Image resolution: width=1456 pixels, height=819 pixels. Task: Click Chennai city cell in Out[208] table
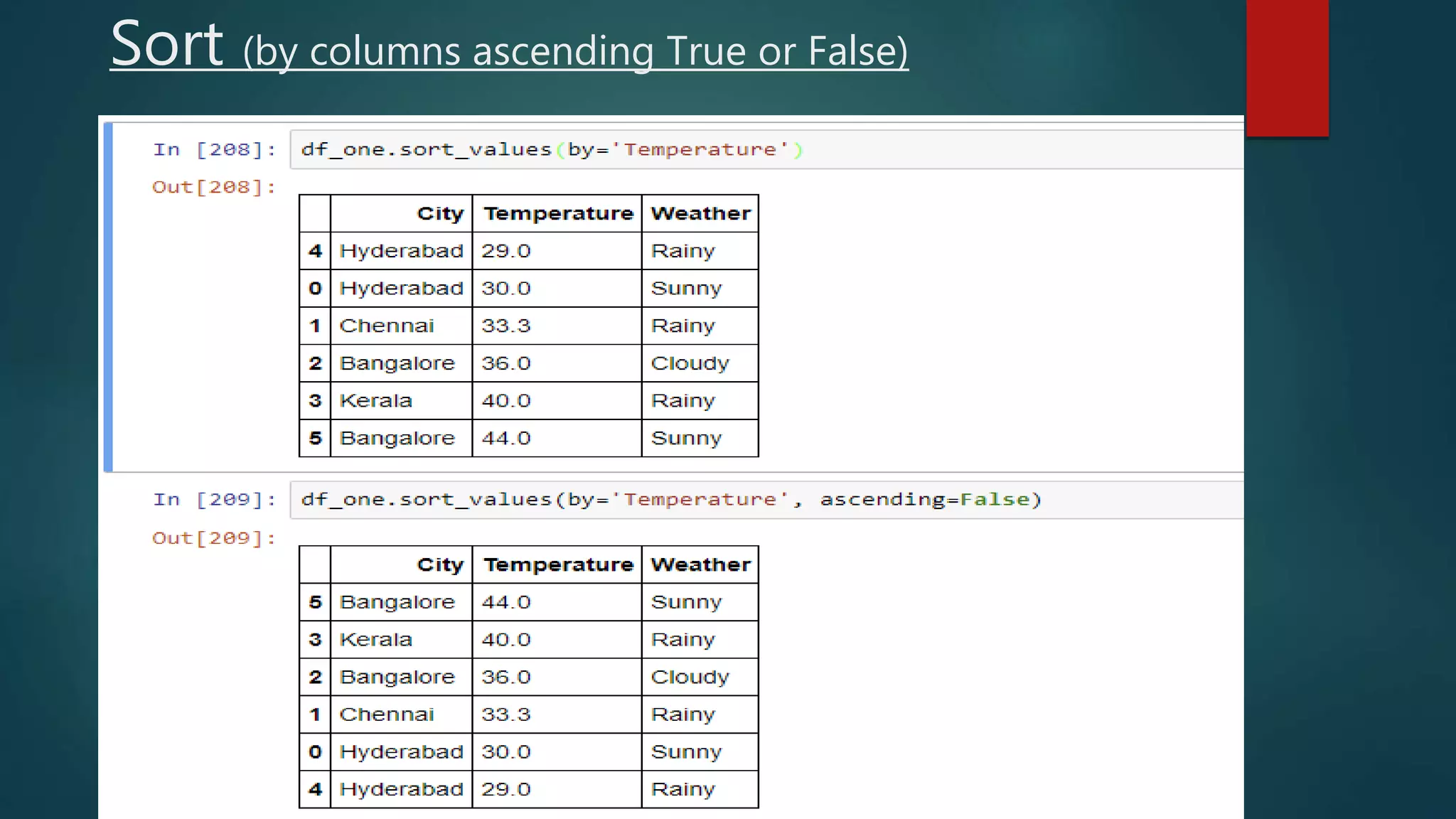coord(402,326)
